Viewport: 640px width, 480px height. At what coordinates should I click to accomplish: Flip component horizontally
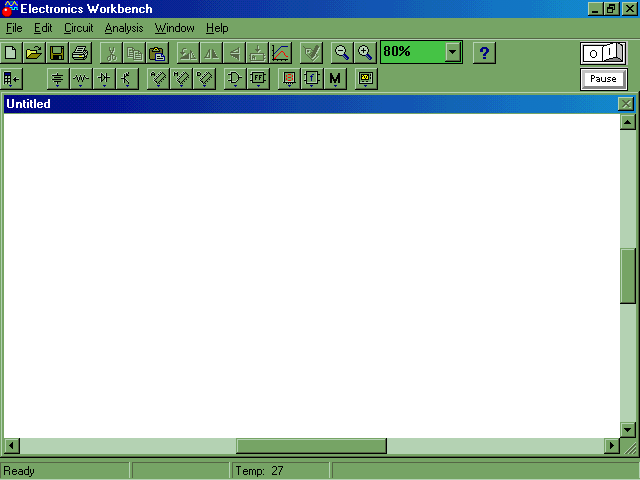coord(211,53)
